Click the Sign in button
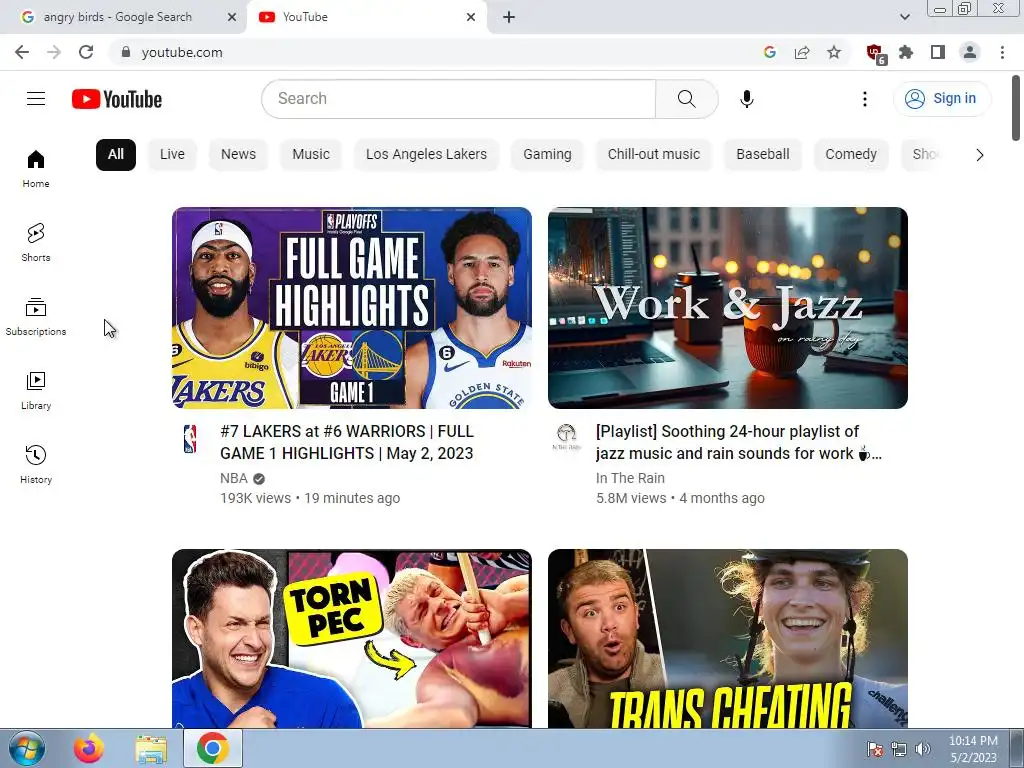1024x768 pixels. coord(942,99)
